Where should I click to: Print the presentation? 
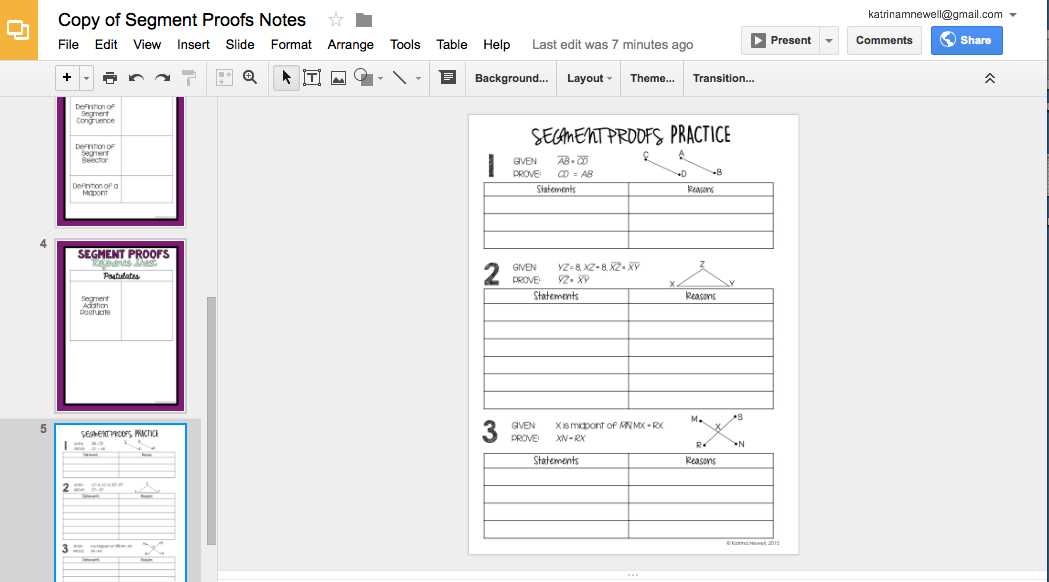tap(110, 78)
